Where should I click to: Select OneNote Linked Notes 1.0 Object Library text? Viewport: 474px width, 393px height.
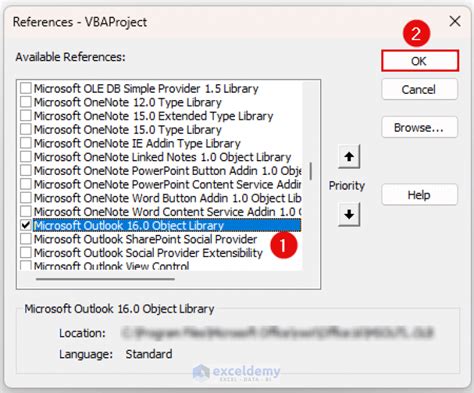(162, 157)
